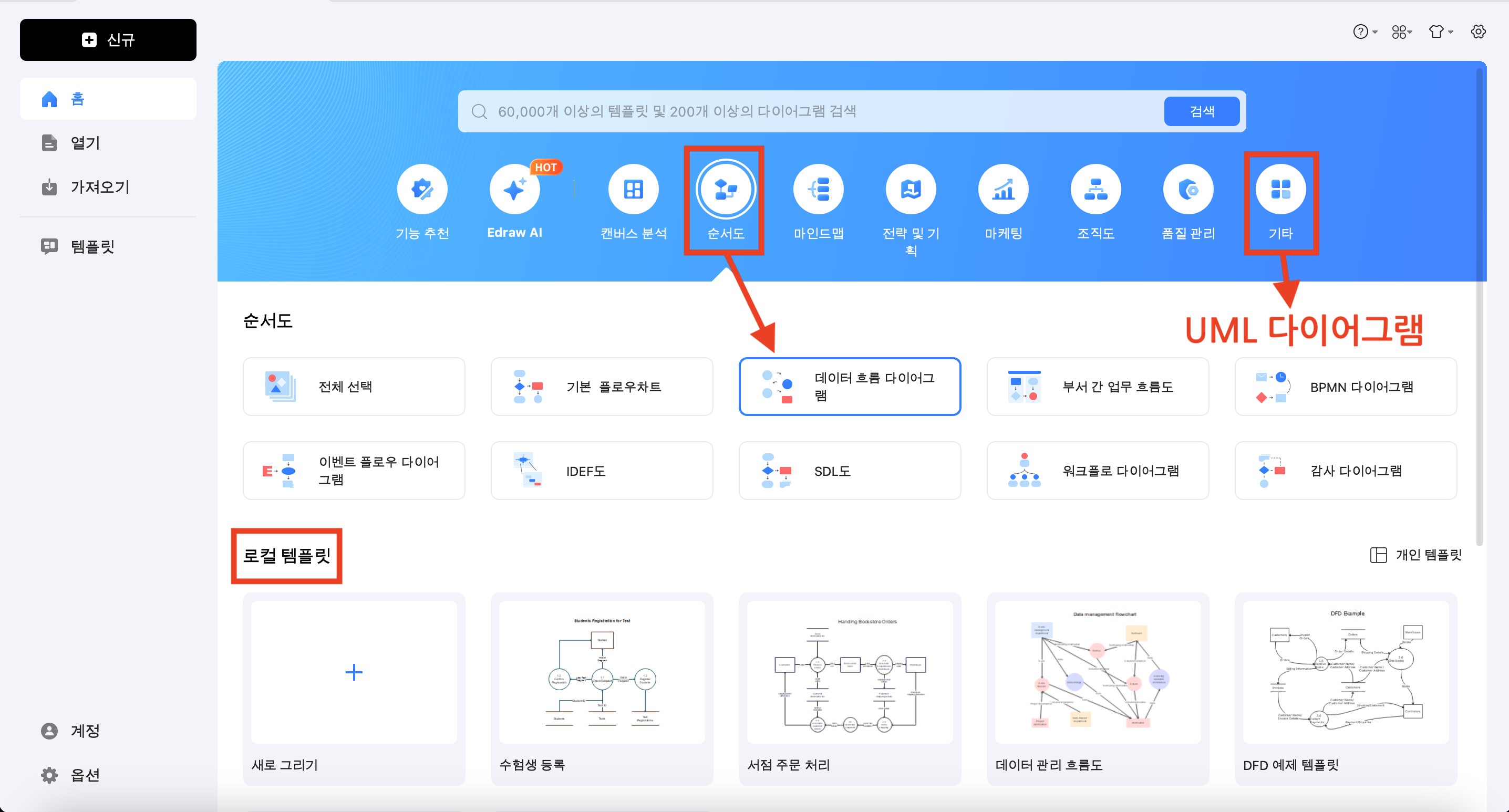Choose the SDL도 diagram type
Viewport: 1509px width, 812px height.
pyautogui.click(x=850, y=471)
